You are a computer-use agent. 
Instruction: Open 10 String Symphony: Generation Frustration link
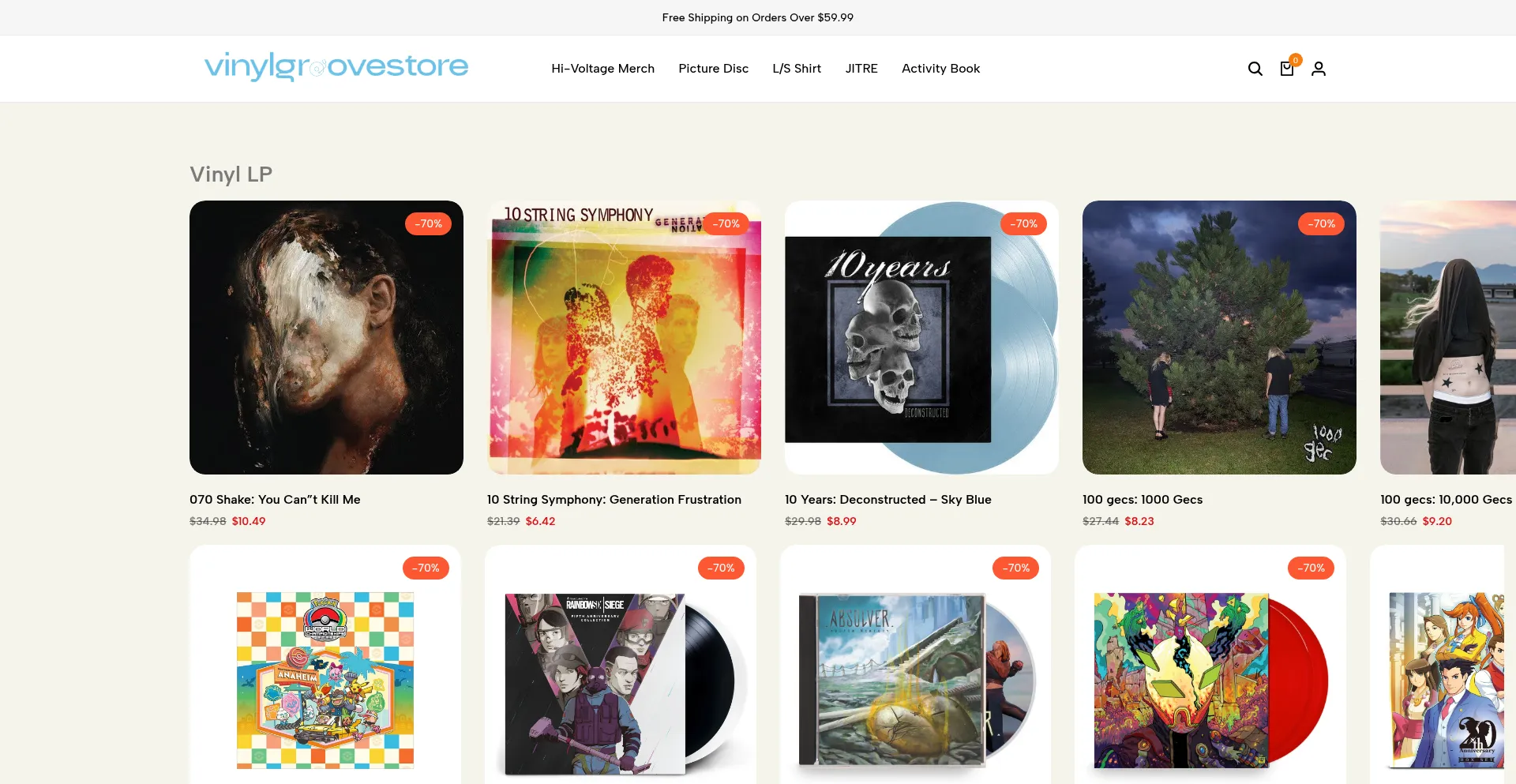point(614,500)
